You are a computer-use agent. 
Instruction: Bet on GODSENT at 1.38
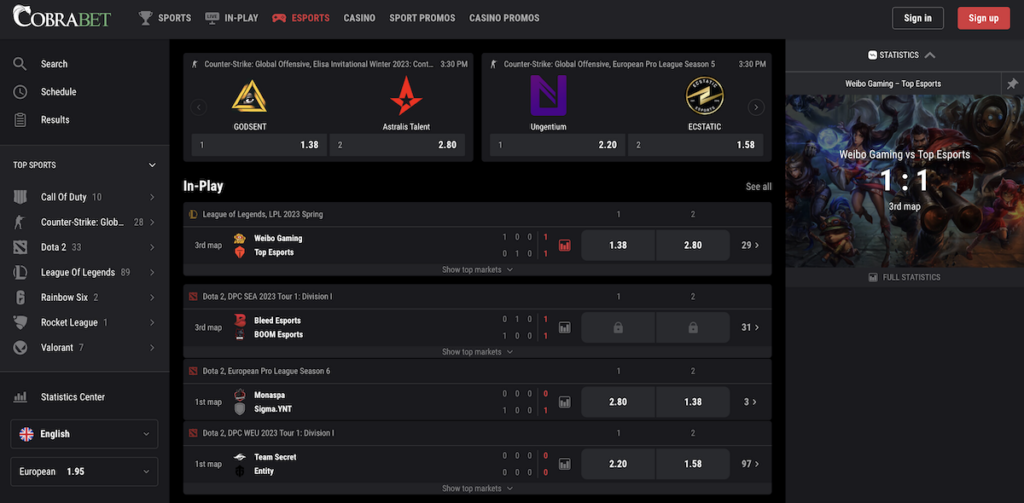click(259, 145)
